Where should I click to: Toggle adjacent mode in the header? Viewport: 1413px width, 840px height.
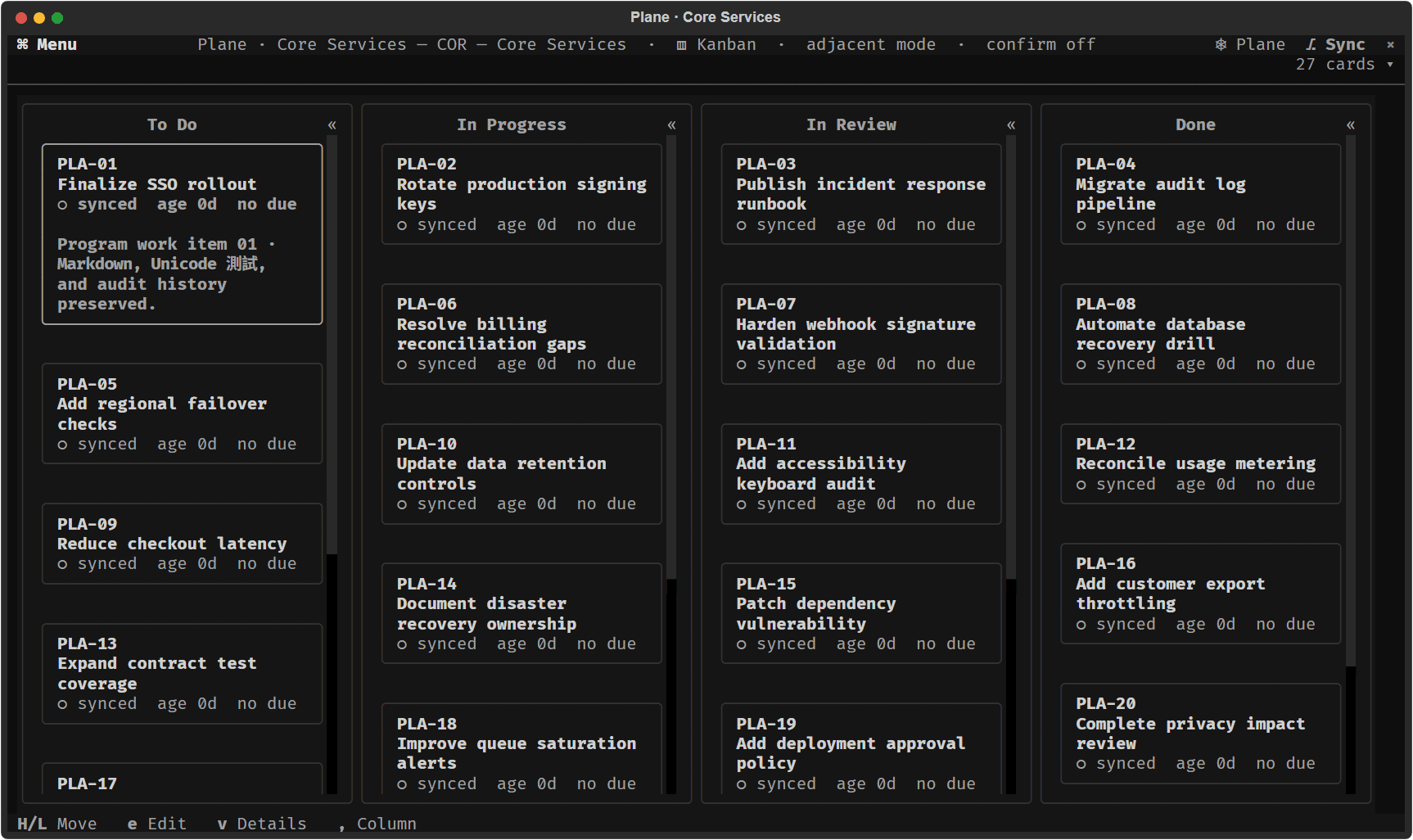[x=870, y=44]
